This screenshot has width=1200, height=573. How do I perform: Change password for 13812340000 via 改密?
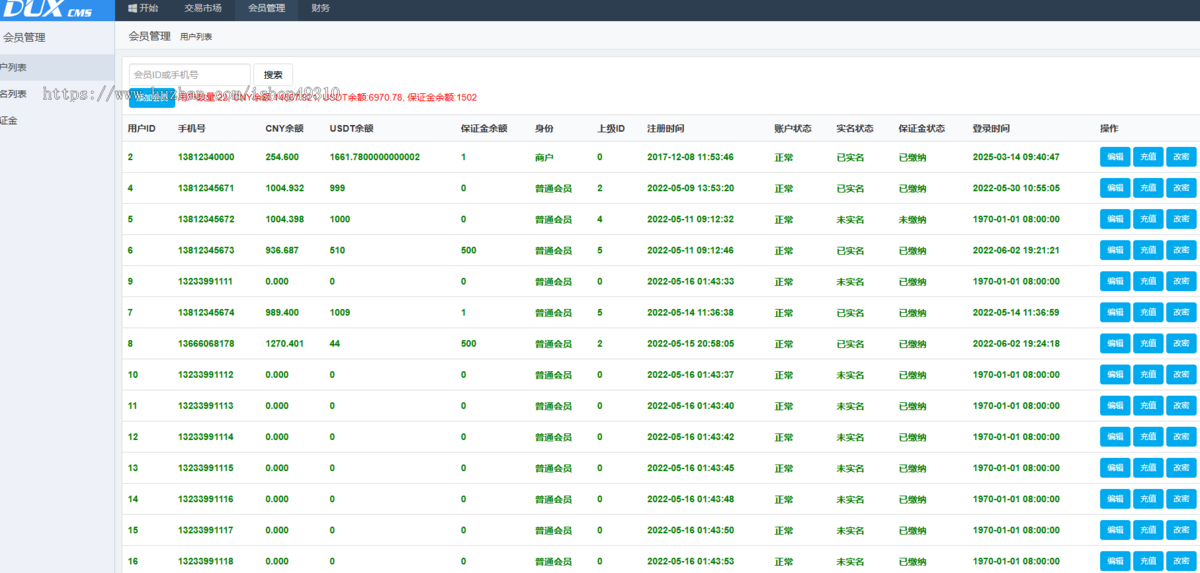pyautogui.click(x=1181, y=157)
